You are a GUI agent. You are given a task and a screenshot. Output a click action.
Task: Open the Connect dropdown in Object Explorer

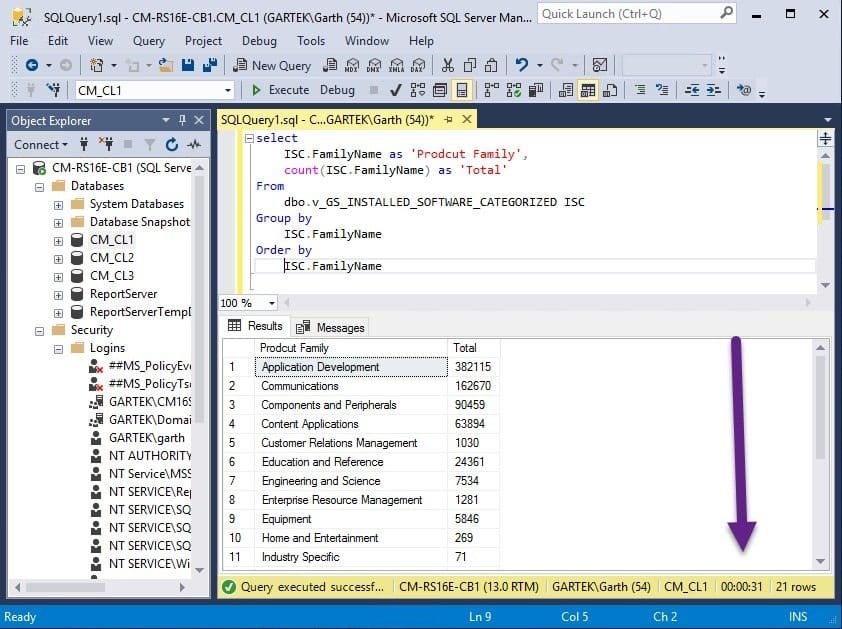41,144
